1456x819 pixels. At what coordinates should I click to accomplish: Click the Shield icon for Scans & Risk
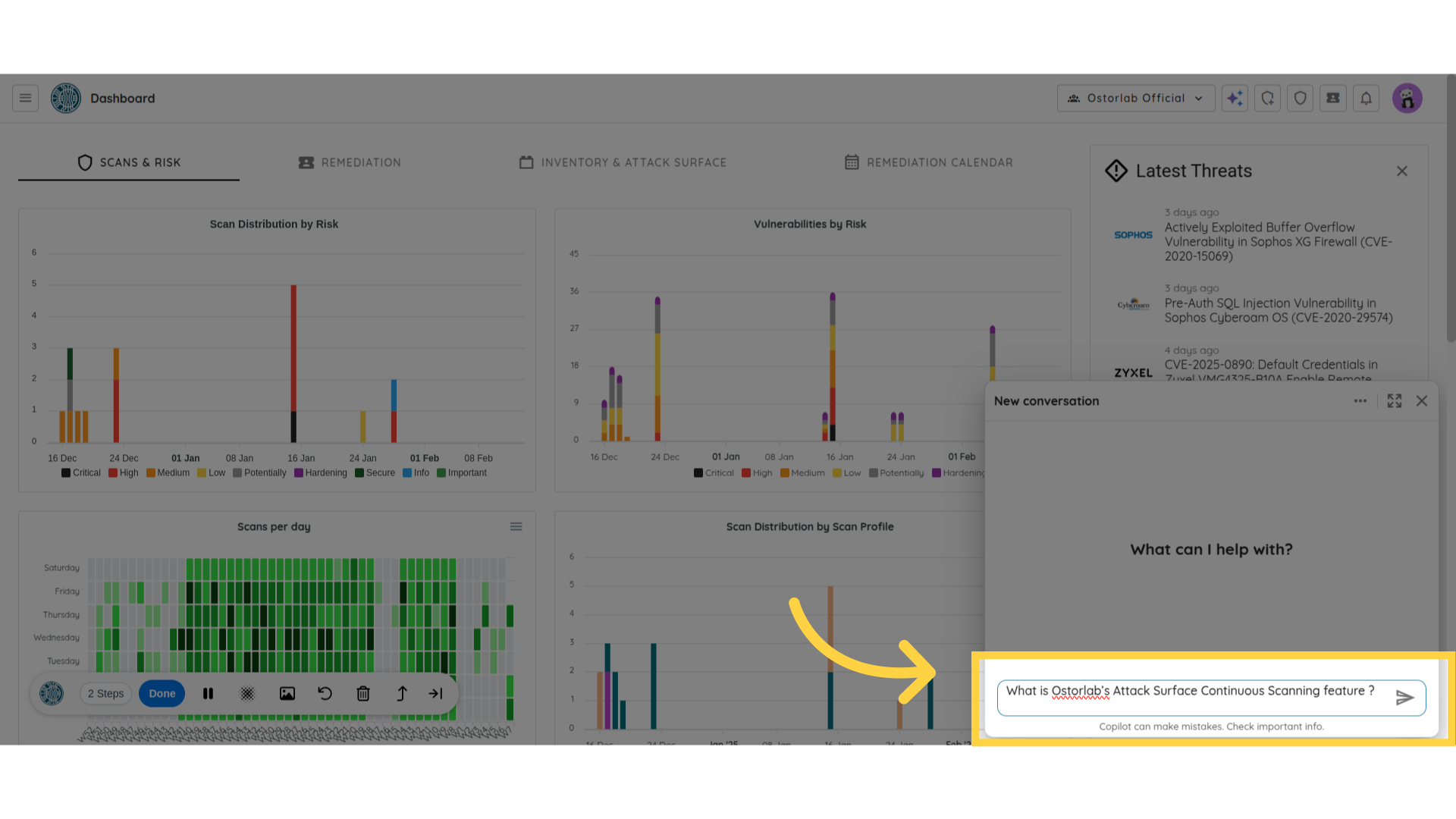[x=83, y=162]
